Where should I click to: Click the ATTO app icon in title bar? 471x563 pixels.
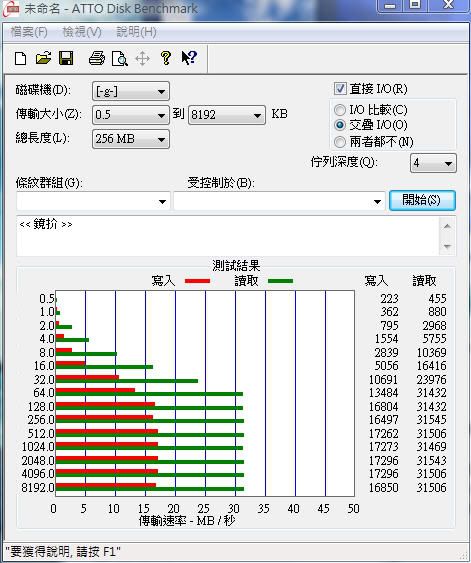[x=11, y=9]
